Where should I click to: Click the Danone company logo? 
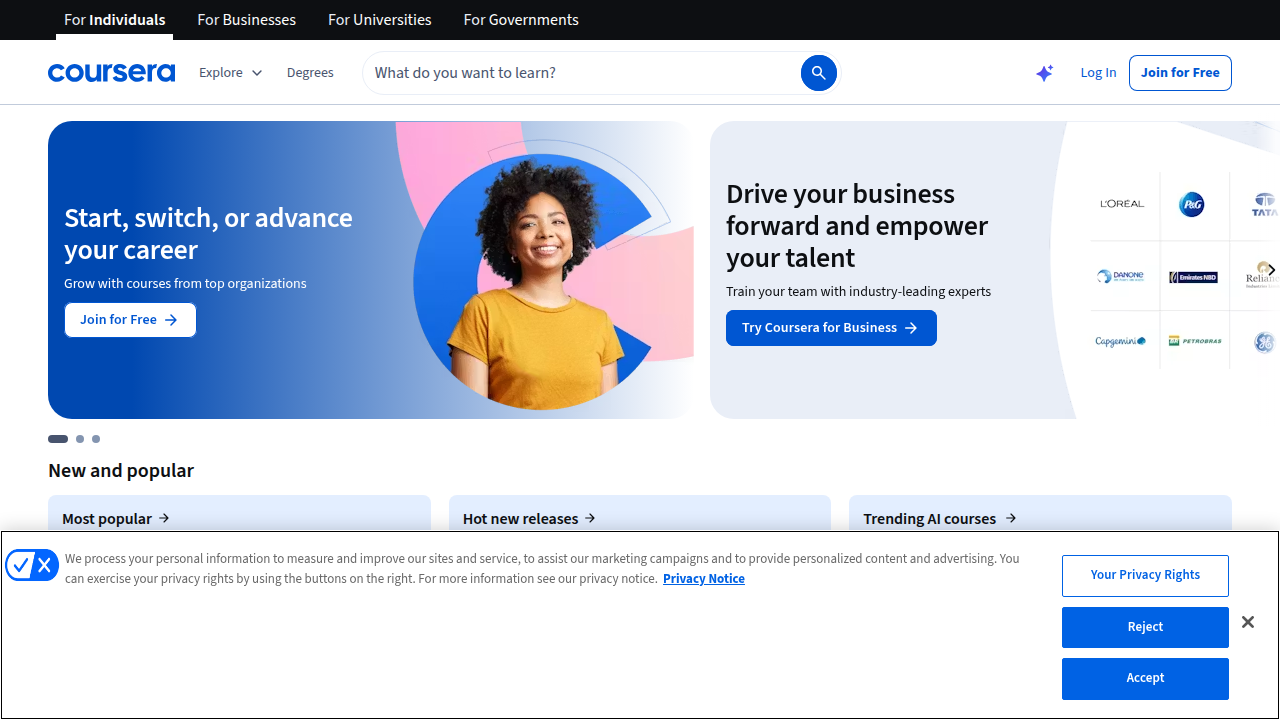pyautogui.click(x=1120, y=277)
